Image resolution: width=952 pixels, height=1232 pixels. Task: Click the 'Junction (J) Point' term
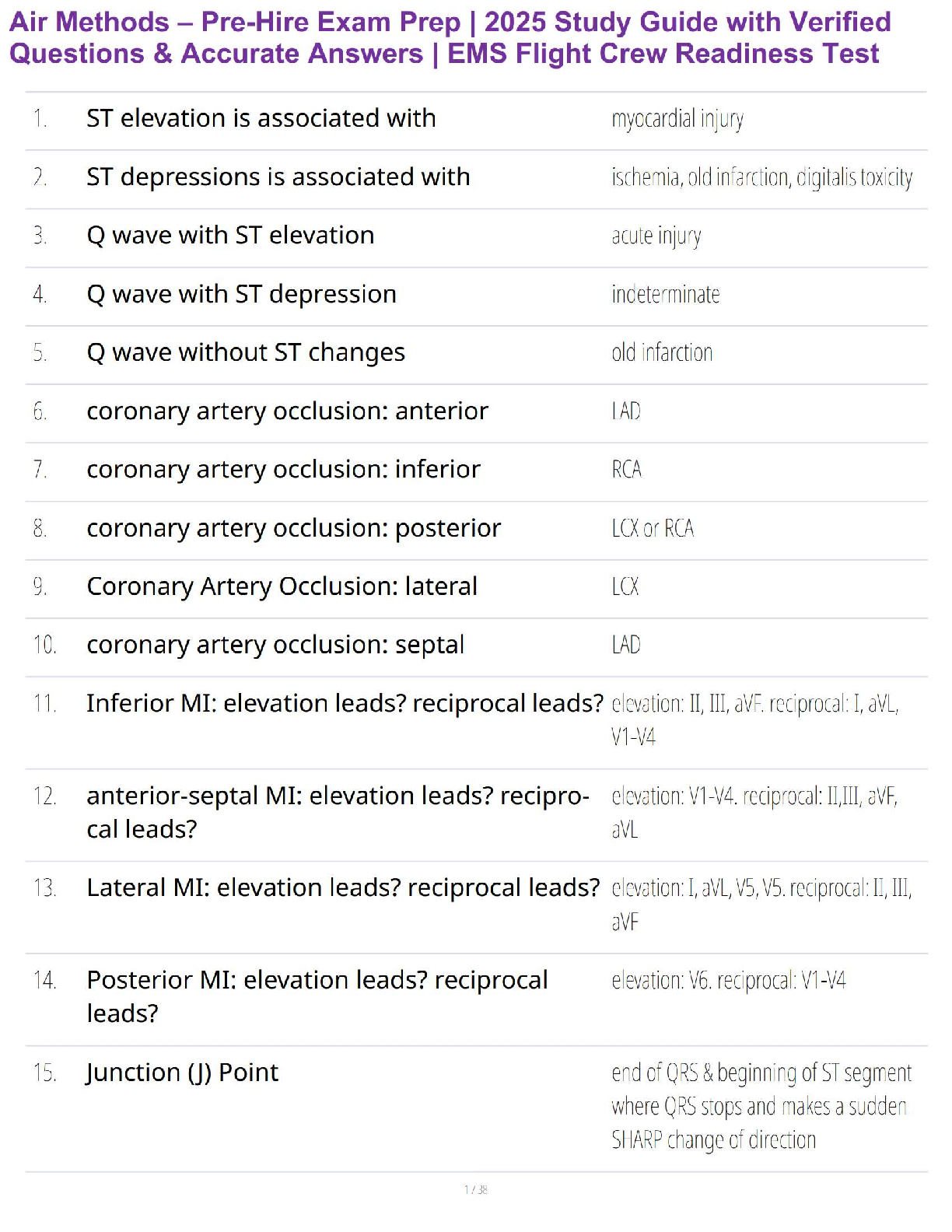(182, 1073)
